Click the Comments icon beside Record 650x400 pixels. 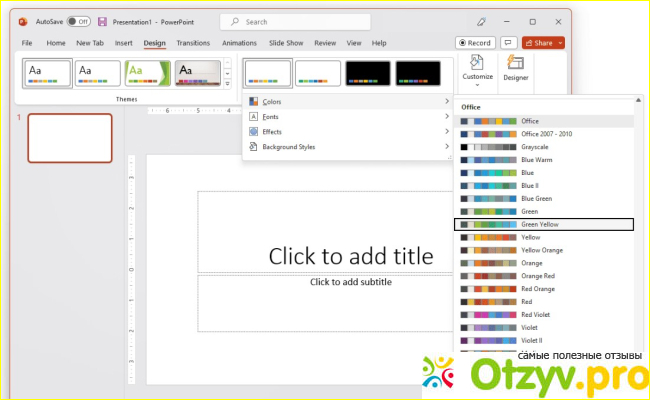click(x=509, y=43)
